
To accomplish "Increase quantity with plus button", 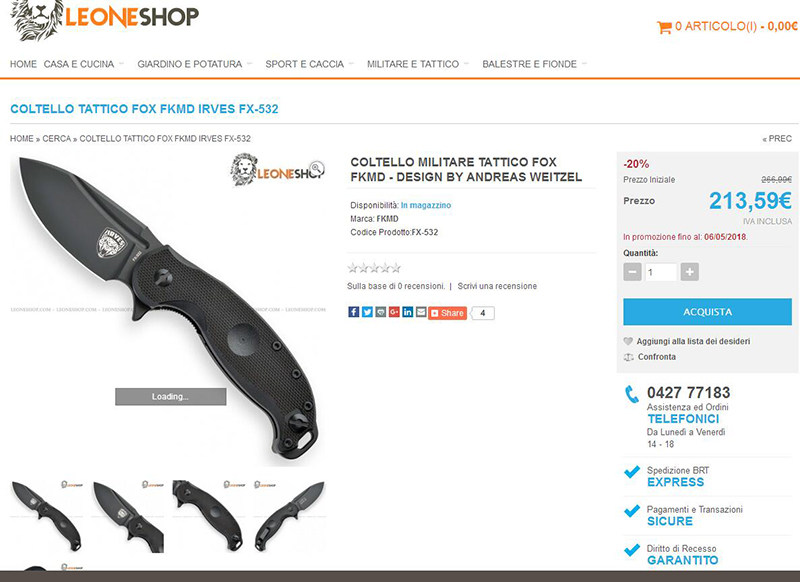I will (689, 272).
